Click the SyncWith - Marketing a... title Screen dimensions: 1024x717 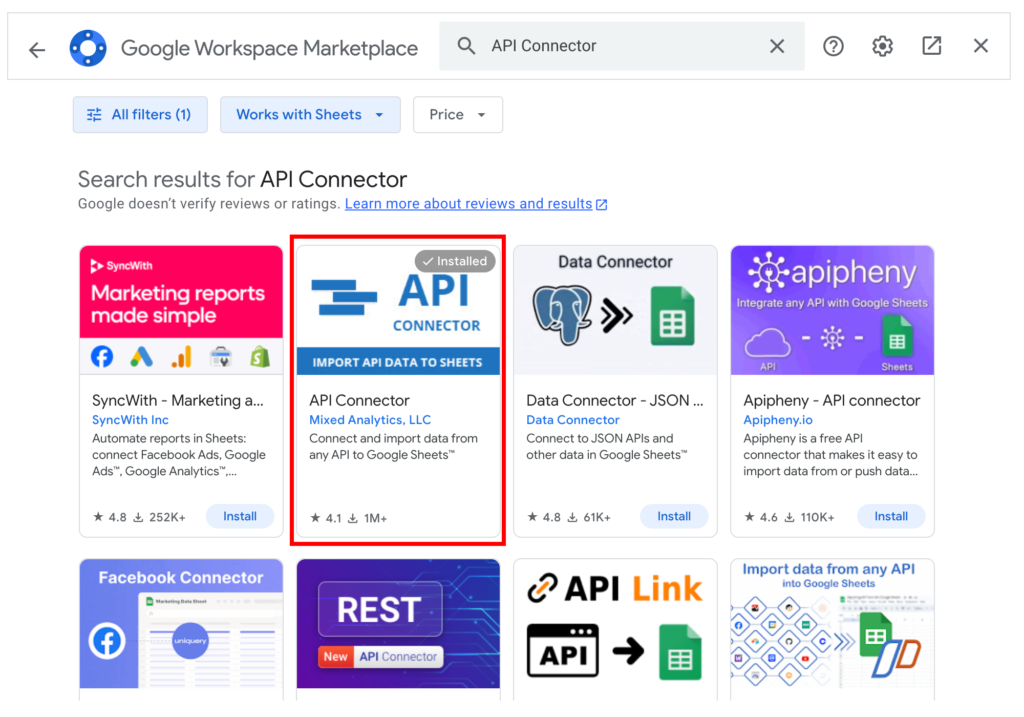pos(178,400)
